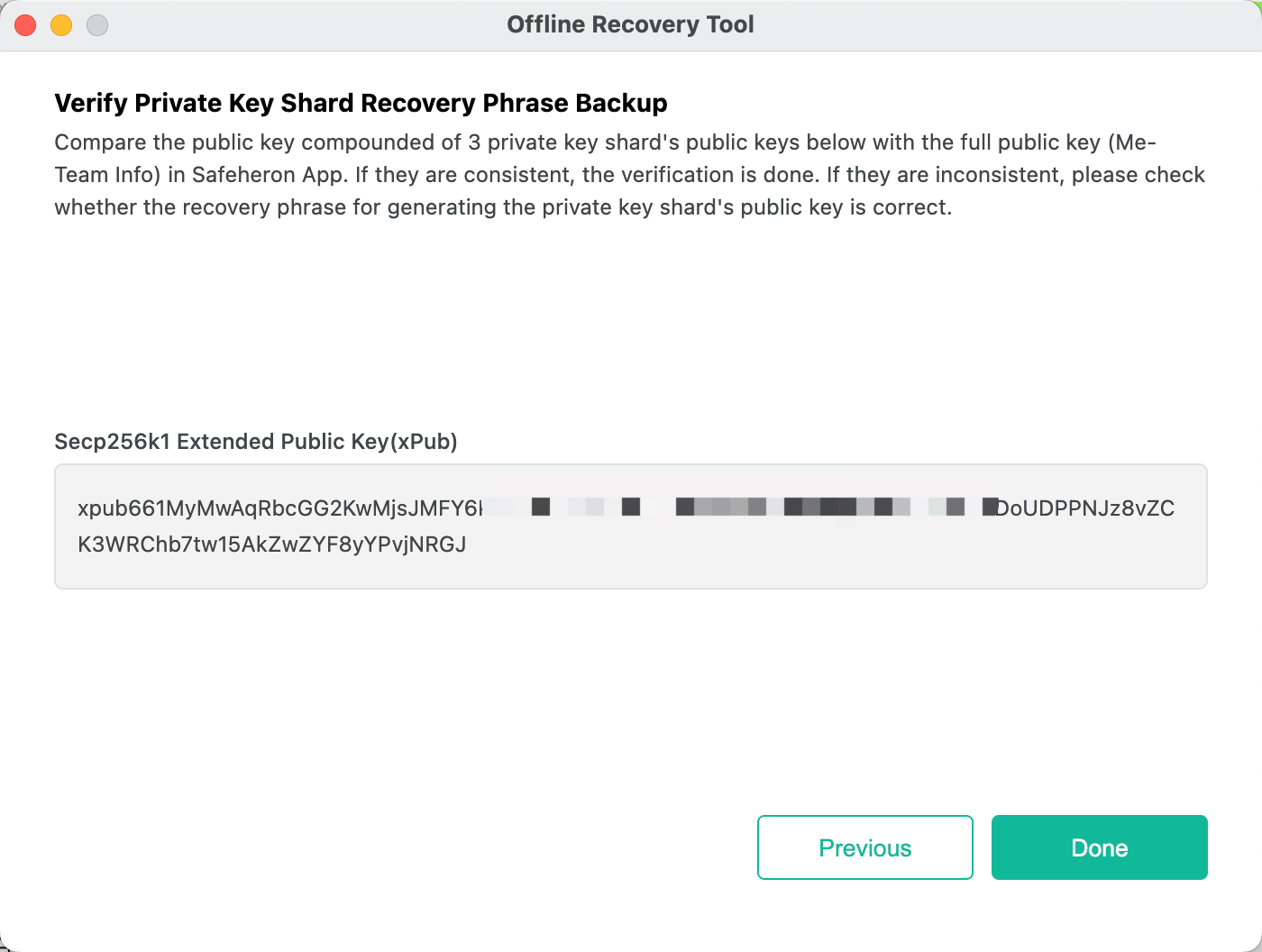Click the Offline Recovery Tool window title
The width and height of the screenshot is (1262, 952).
[x=630, y=24]
